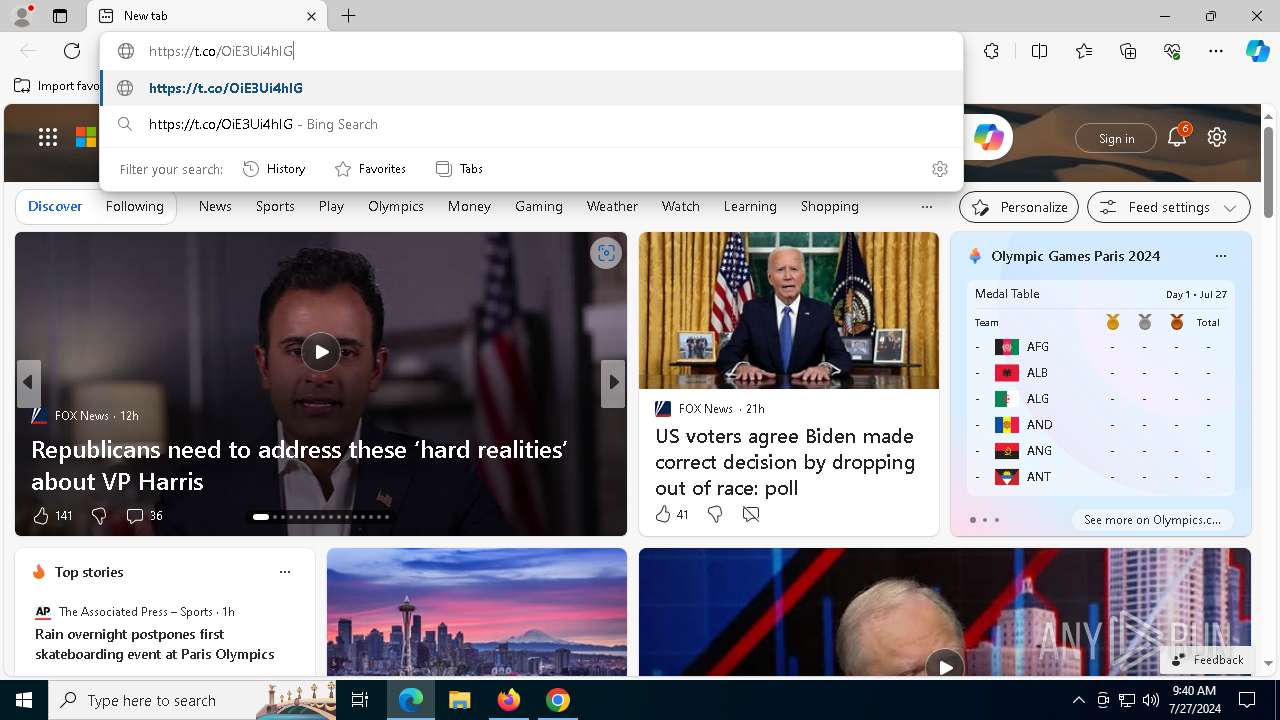This screenshot has height=720, width=1280.
Task: Close the New tab tab
Action: click(x=311, y=16)
